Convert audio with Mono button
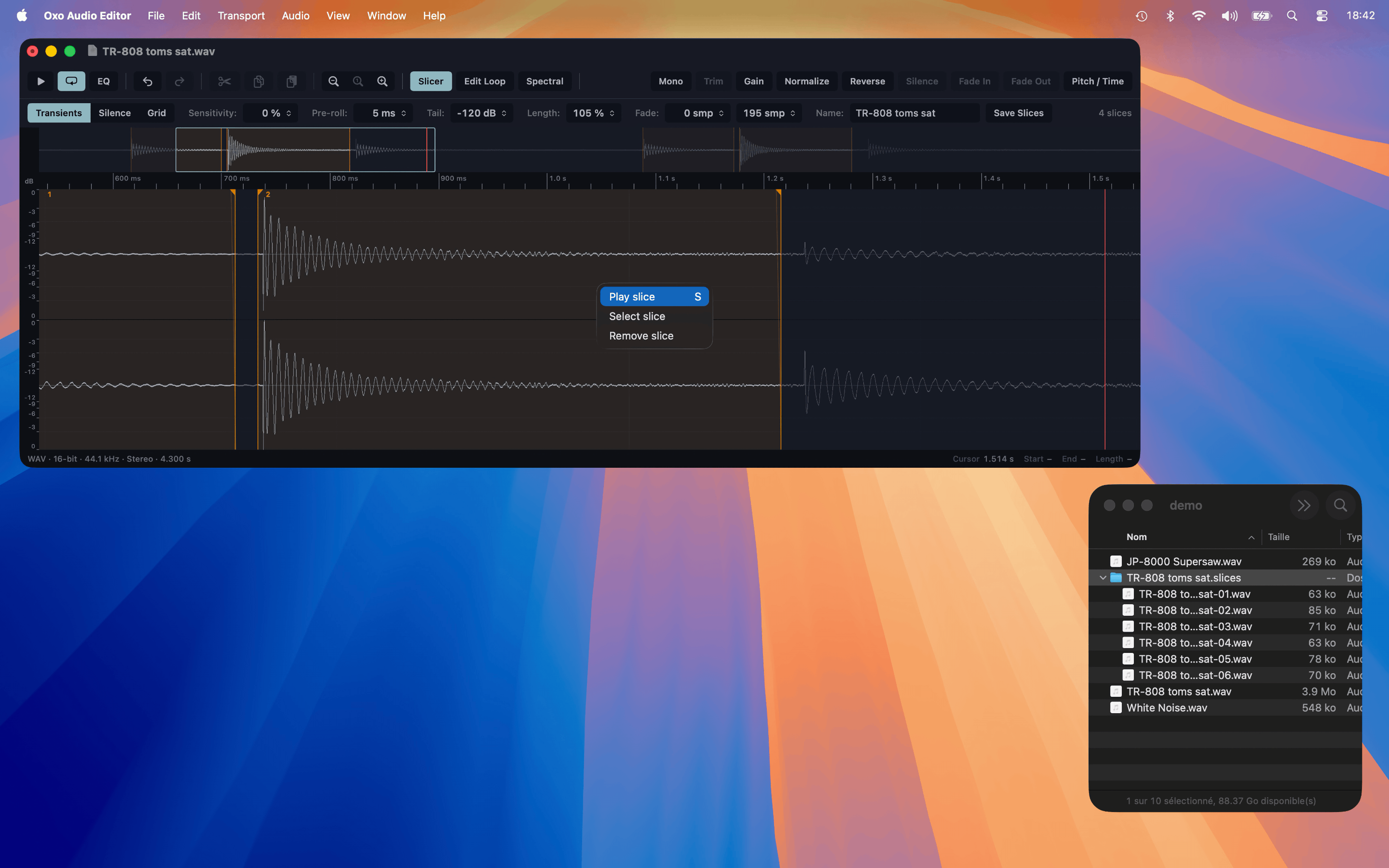 (x=670, y=81)
